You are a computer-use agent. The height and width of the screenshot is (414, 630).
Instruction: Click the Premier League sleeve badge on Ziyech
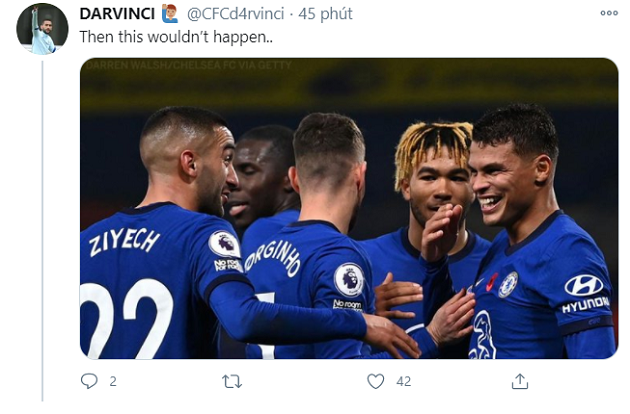(224, 244)
